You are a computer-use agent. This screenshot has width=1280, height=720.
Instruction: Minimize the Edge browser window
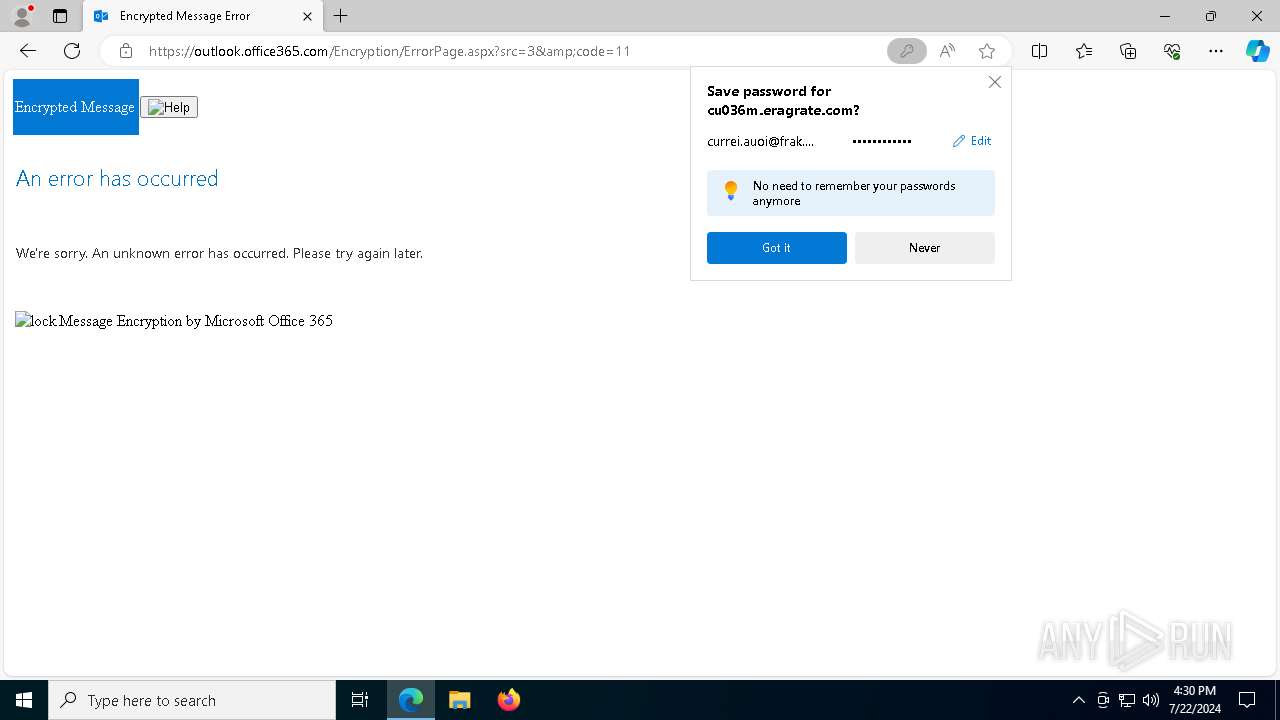click(x=1165, y=16)
